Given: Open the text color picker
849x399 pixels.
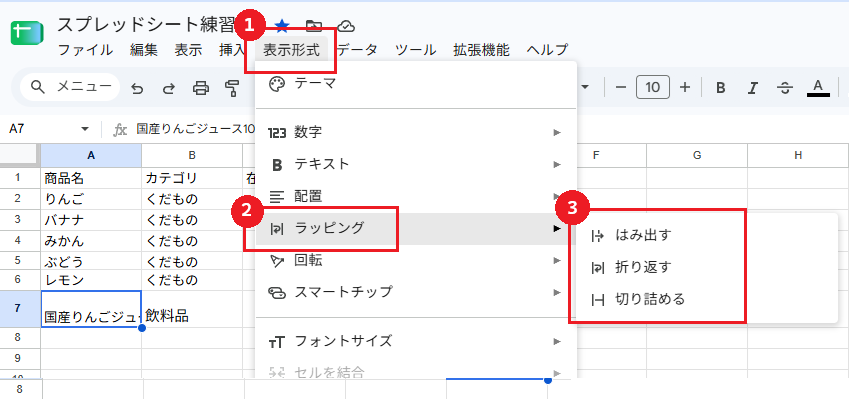Looking at the screenshot, I should pyautogui.click(x=818, y=88).
